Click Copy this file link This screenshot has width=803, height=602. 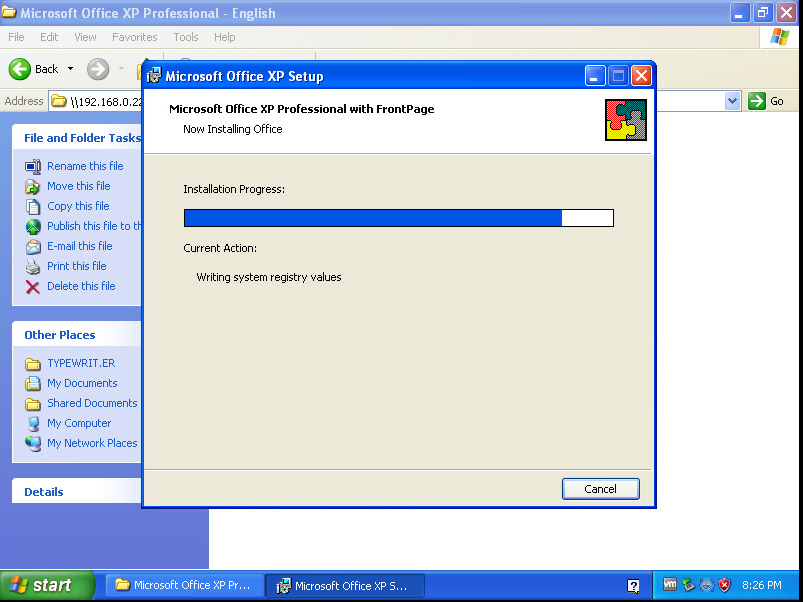click(x=78, y=206)
